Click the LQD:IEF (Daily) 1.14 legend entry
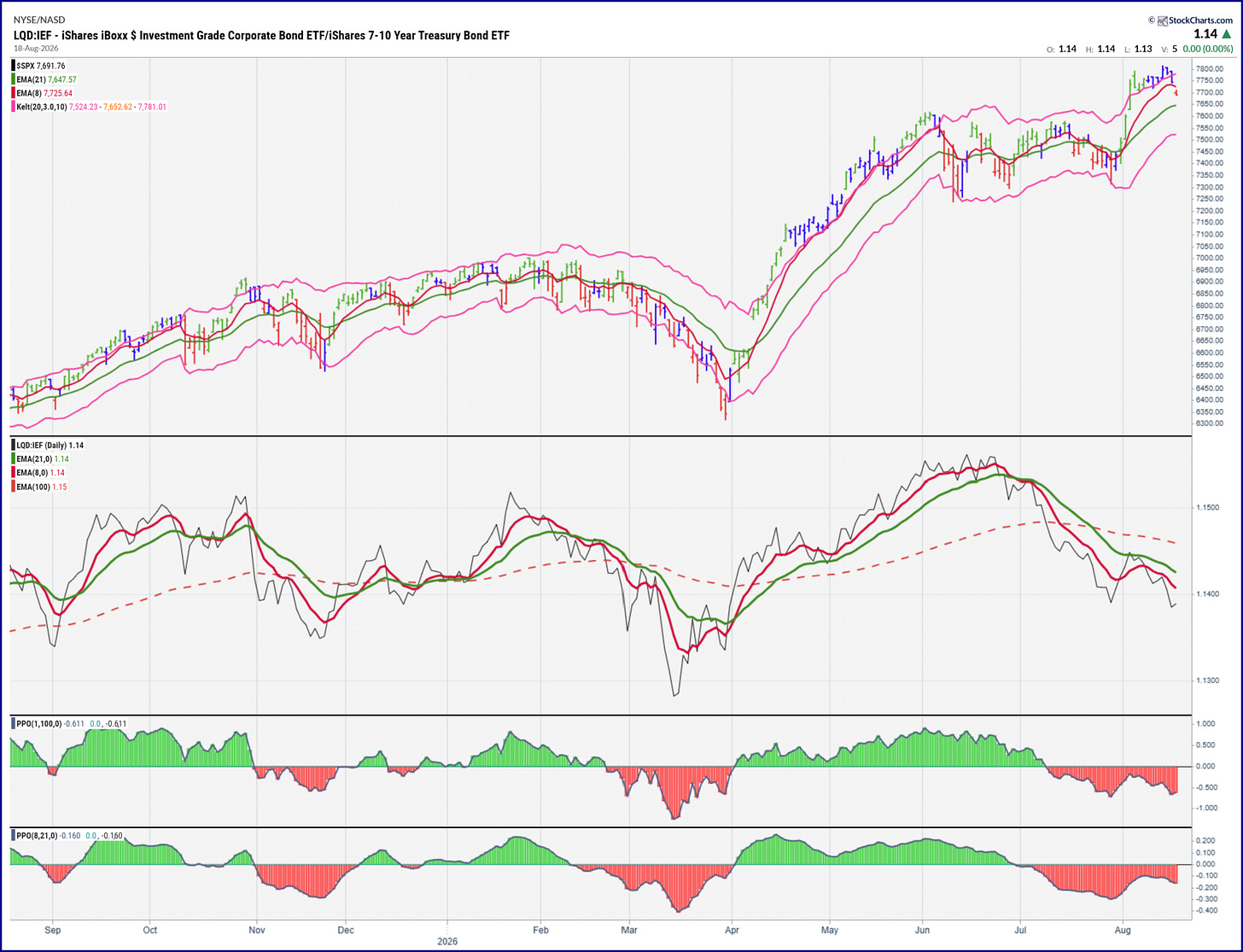 coord(50,446)
